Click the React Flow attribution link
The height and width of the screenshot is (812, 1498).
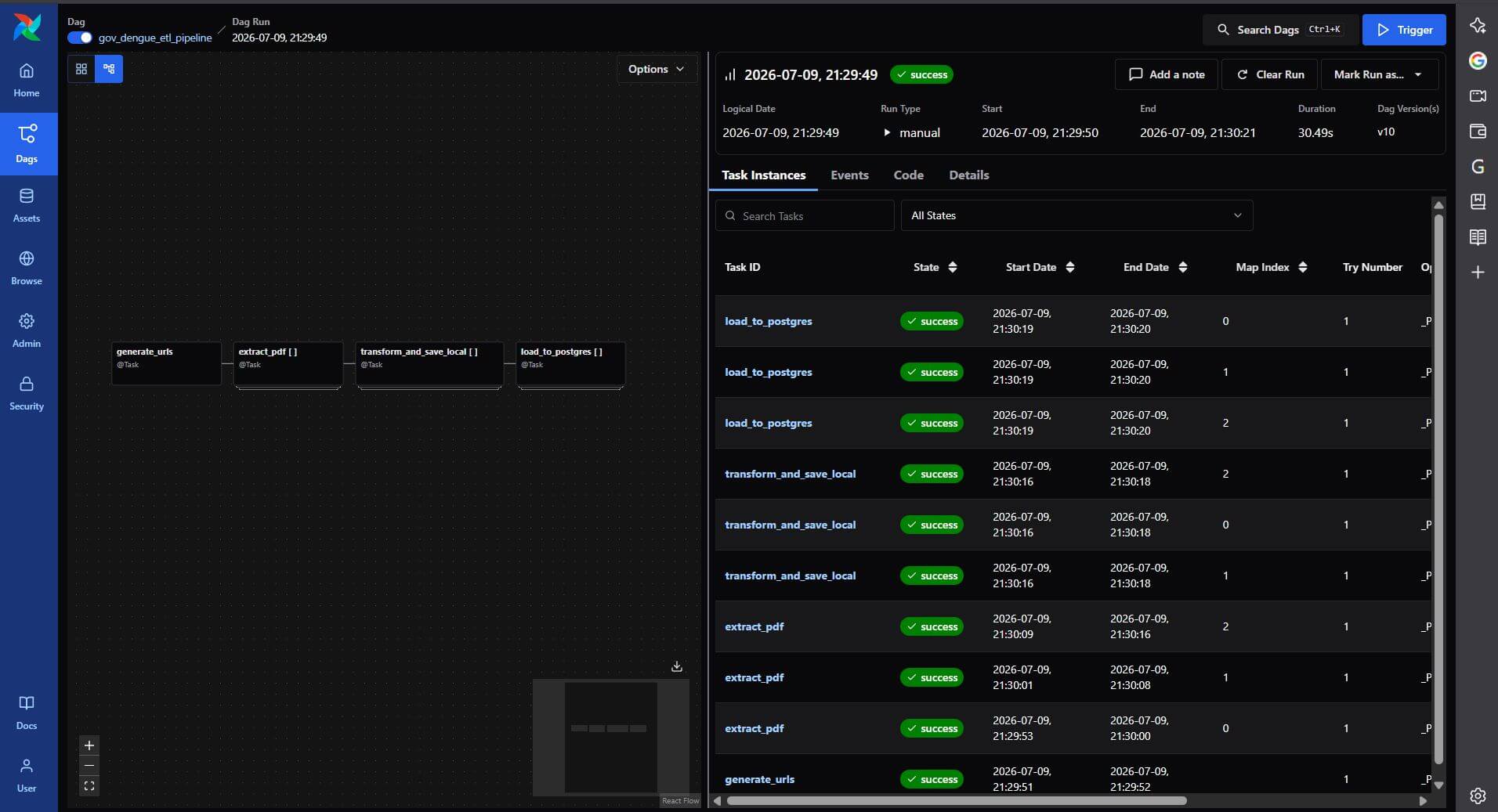680,800
